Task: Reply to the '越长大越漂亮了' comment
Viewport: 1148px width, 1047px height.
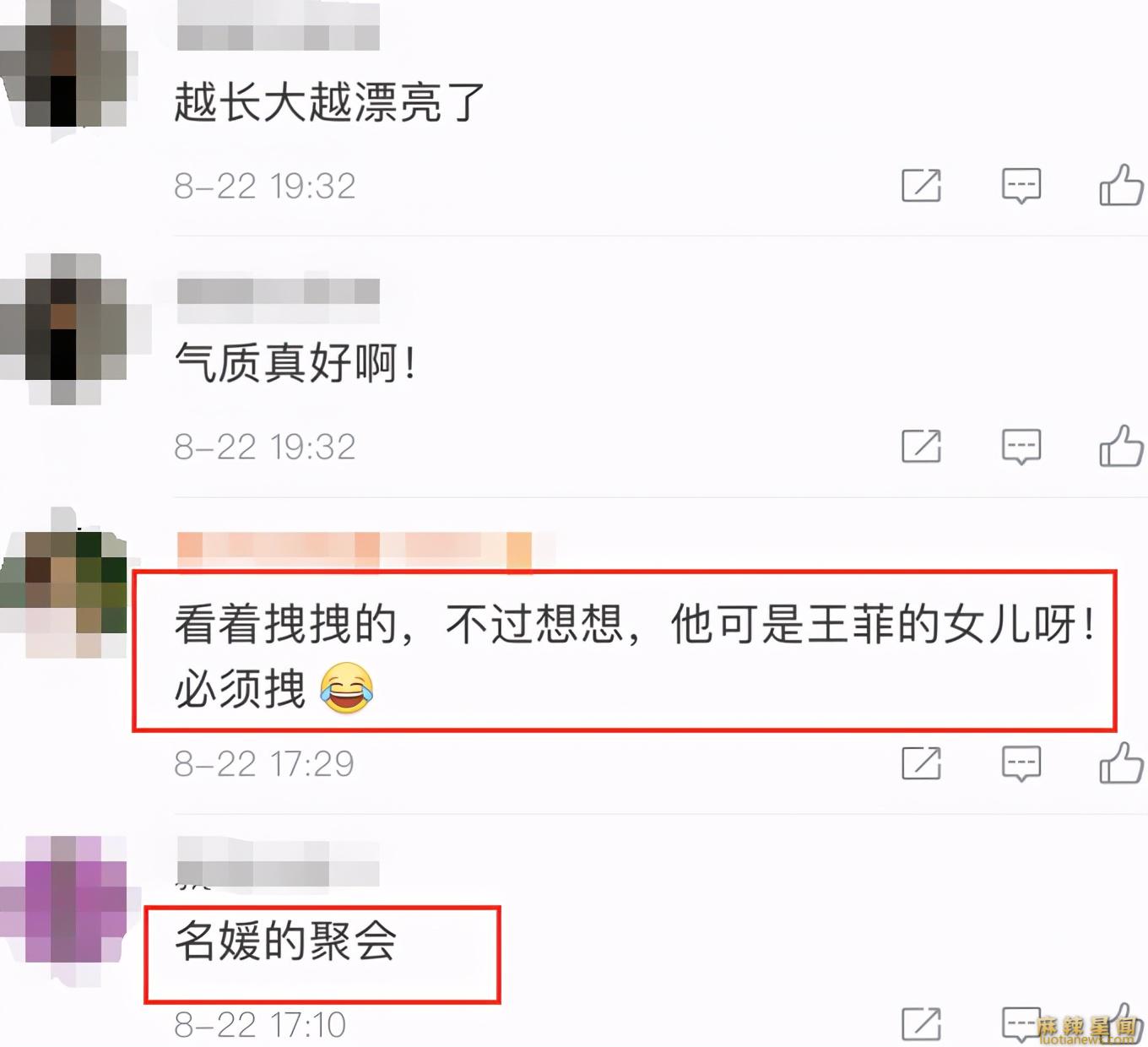Action: click(x=1021, y=186)
